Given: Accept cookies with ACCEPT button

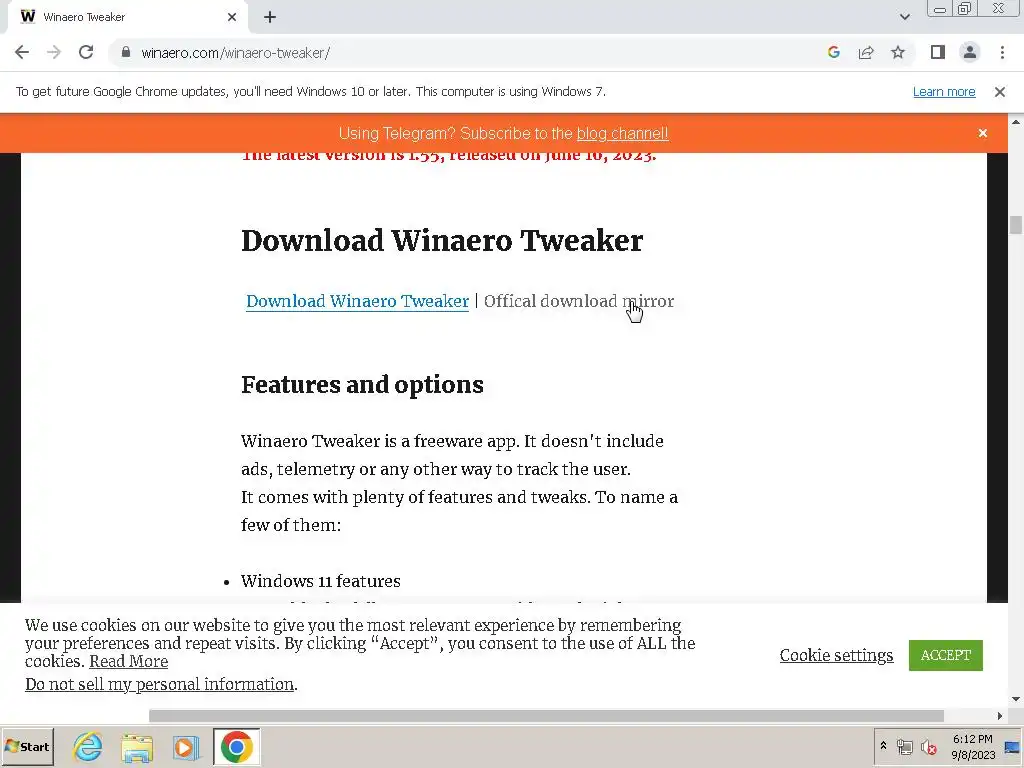Looking at the screenshot, I should coord(946,655).
